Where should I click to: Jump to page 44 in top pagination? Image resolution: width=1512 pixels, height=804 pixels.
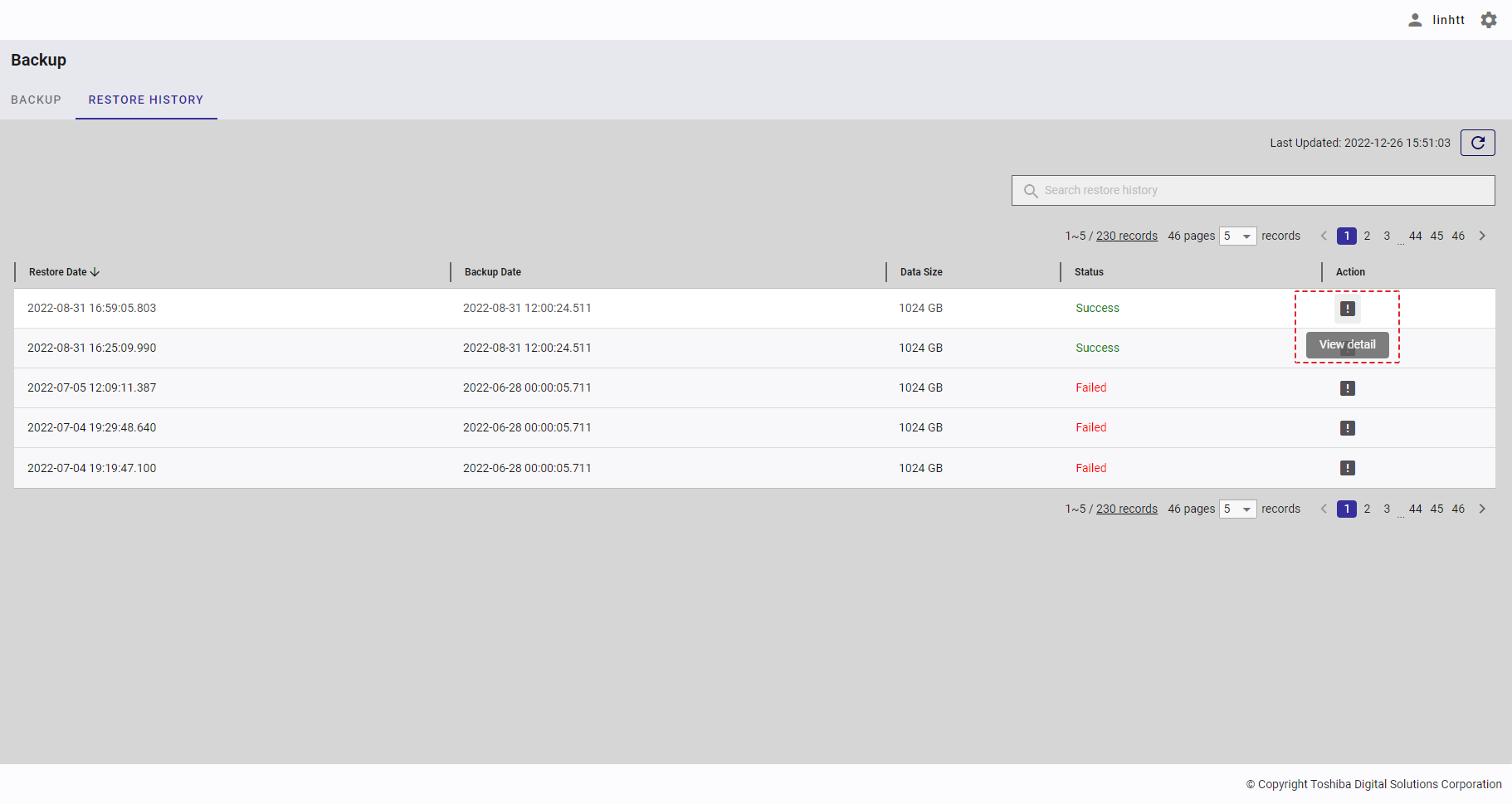(x=1415, y=236)
